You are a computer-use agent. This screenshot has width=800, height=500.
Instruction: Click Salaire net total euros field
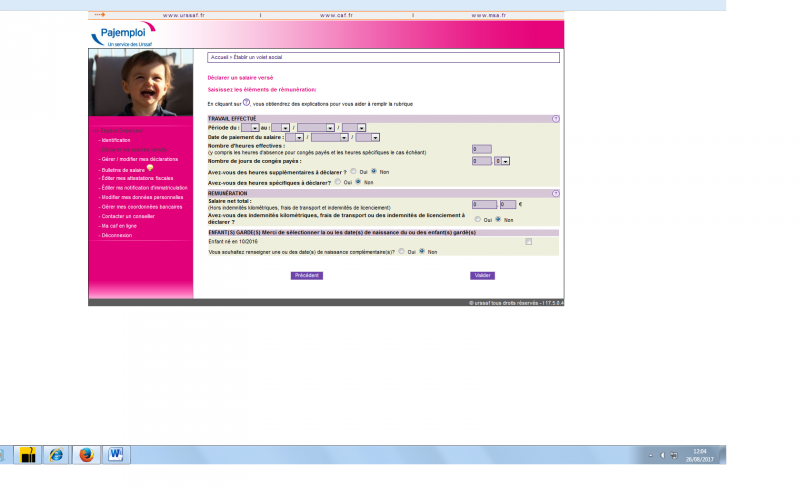[484, 205]
